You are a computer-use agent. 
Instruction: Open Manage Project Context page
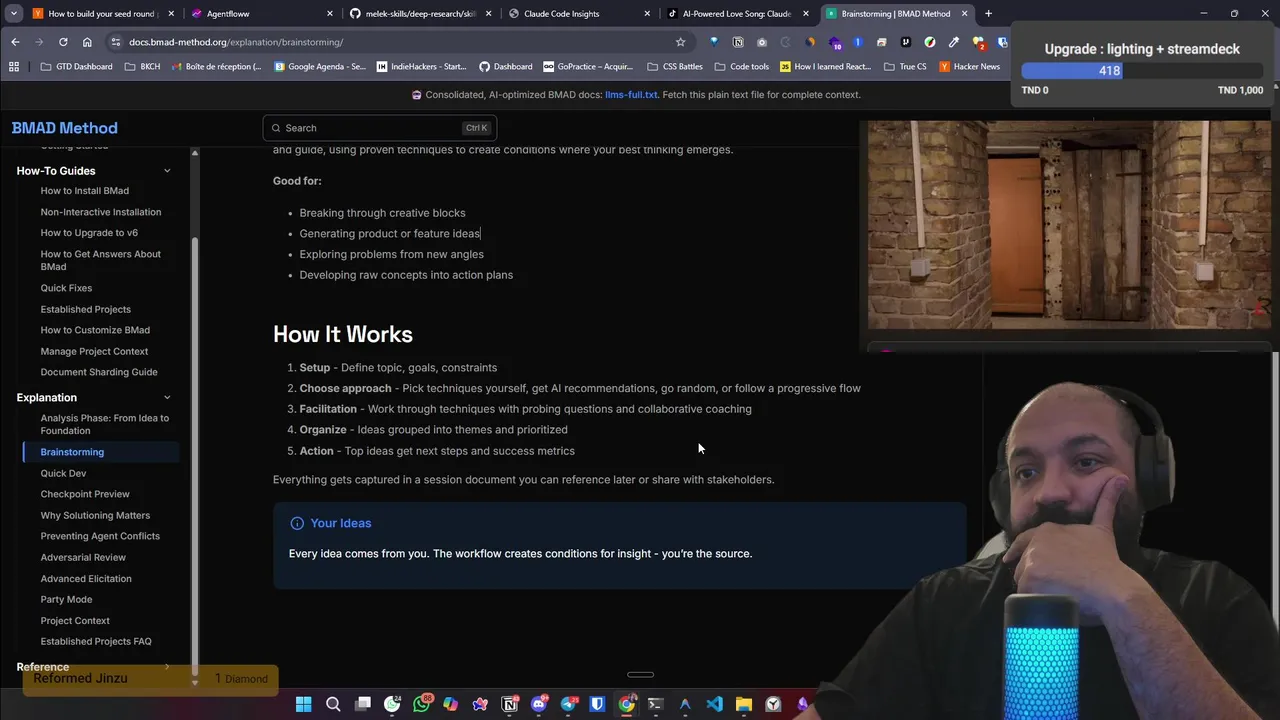94,351
